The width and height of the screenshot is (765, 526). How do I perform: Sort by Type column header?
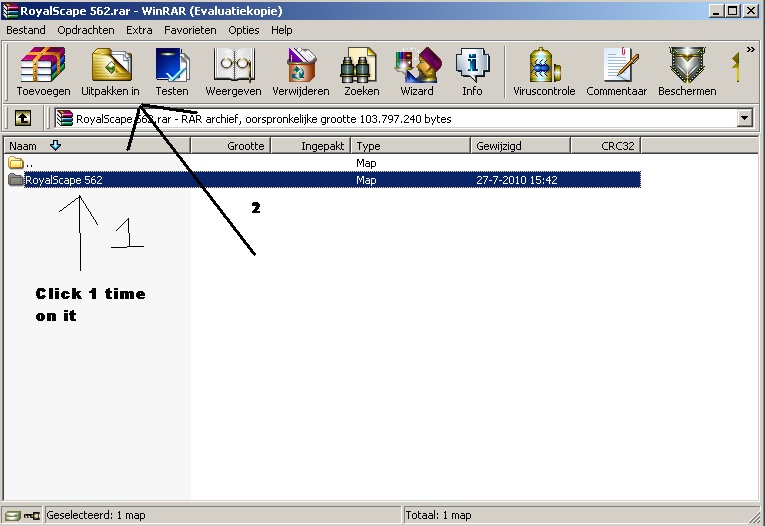coord(411,146)
